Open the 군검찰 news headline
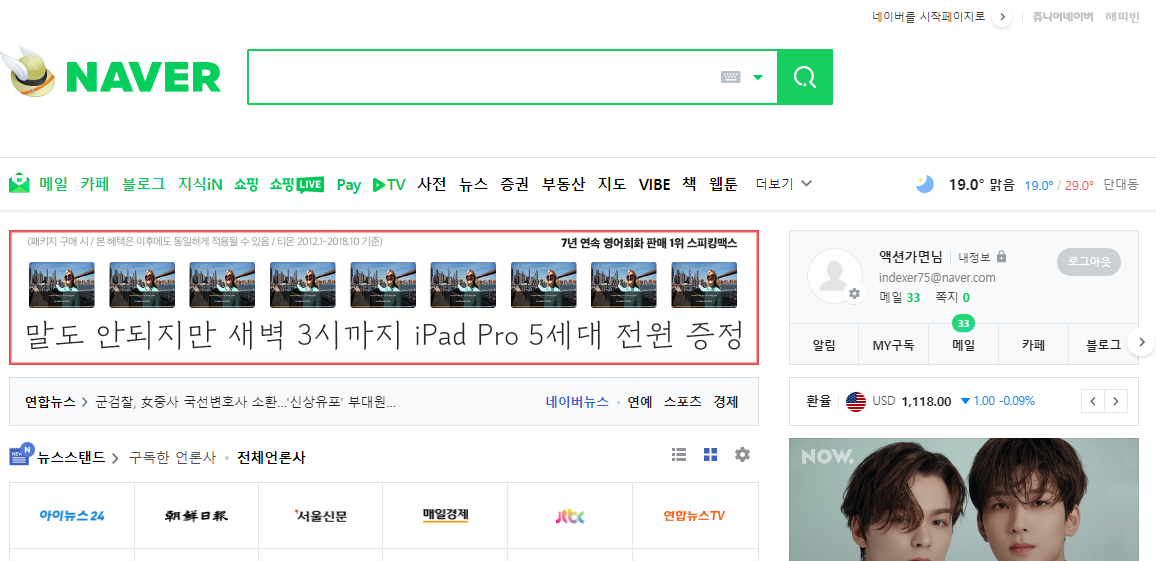 246,403
